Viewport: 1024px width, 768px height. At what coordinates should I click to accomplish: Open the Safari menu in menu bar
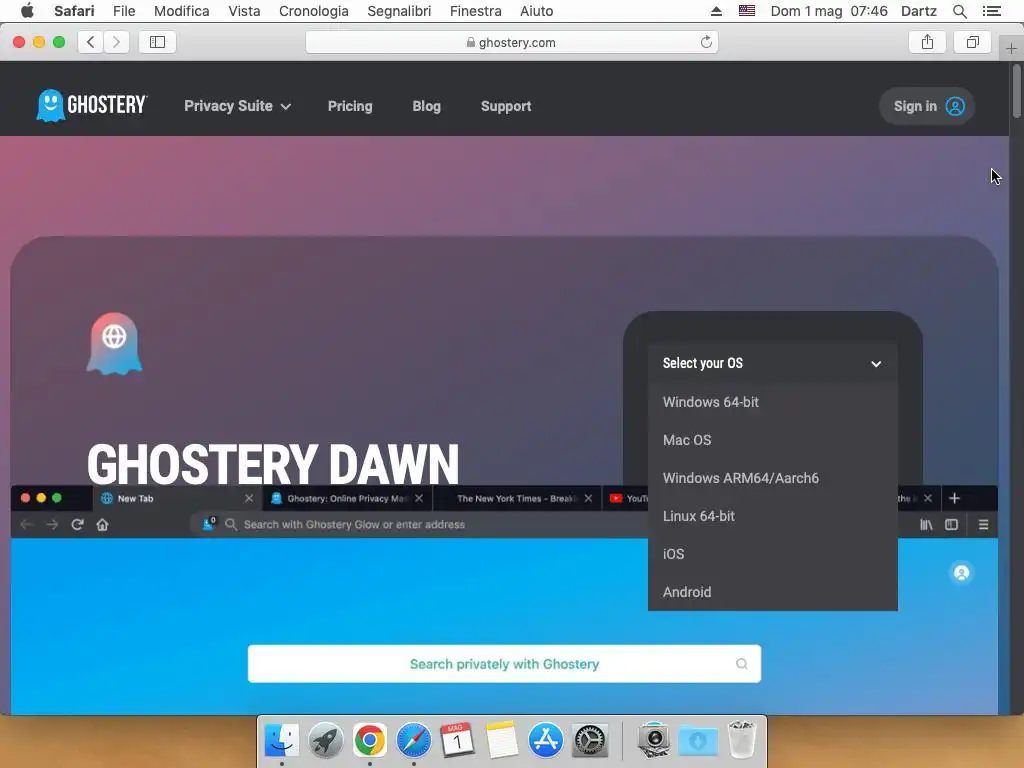(x=74, y=11)
